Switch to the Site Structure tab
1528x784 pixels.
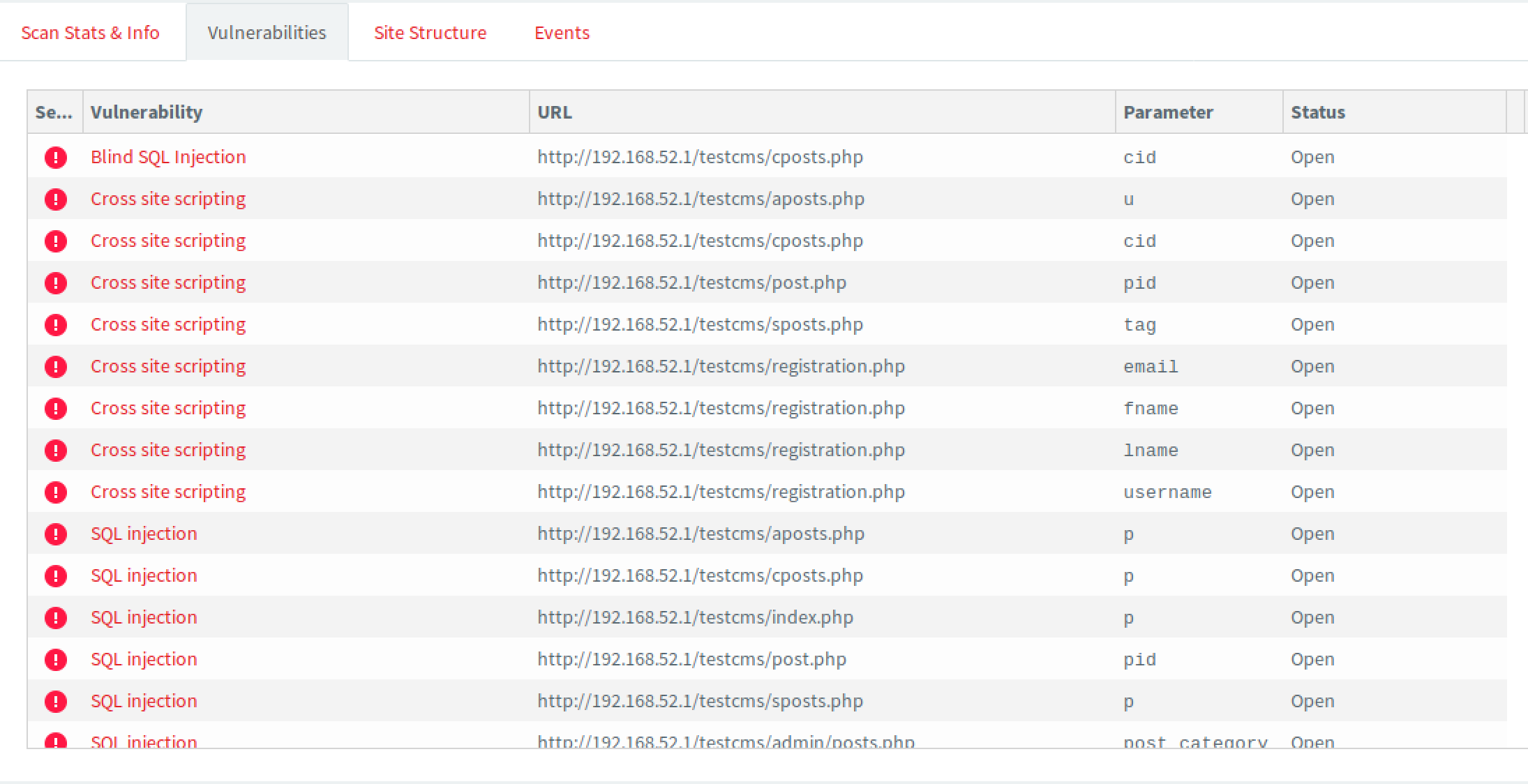pos(430,33)
